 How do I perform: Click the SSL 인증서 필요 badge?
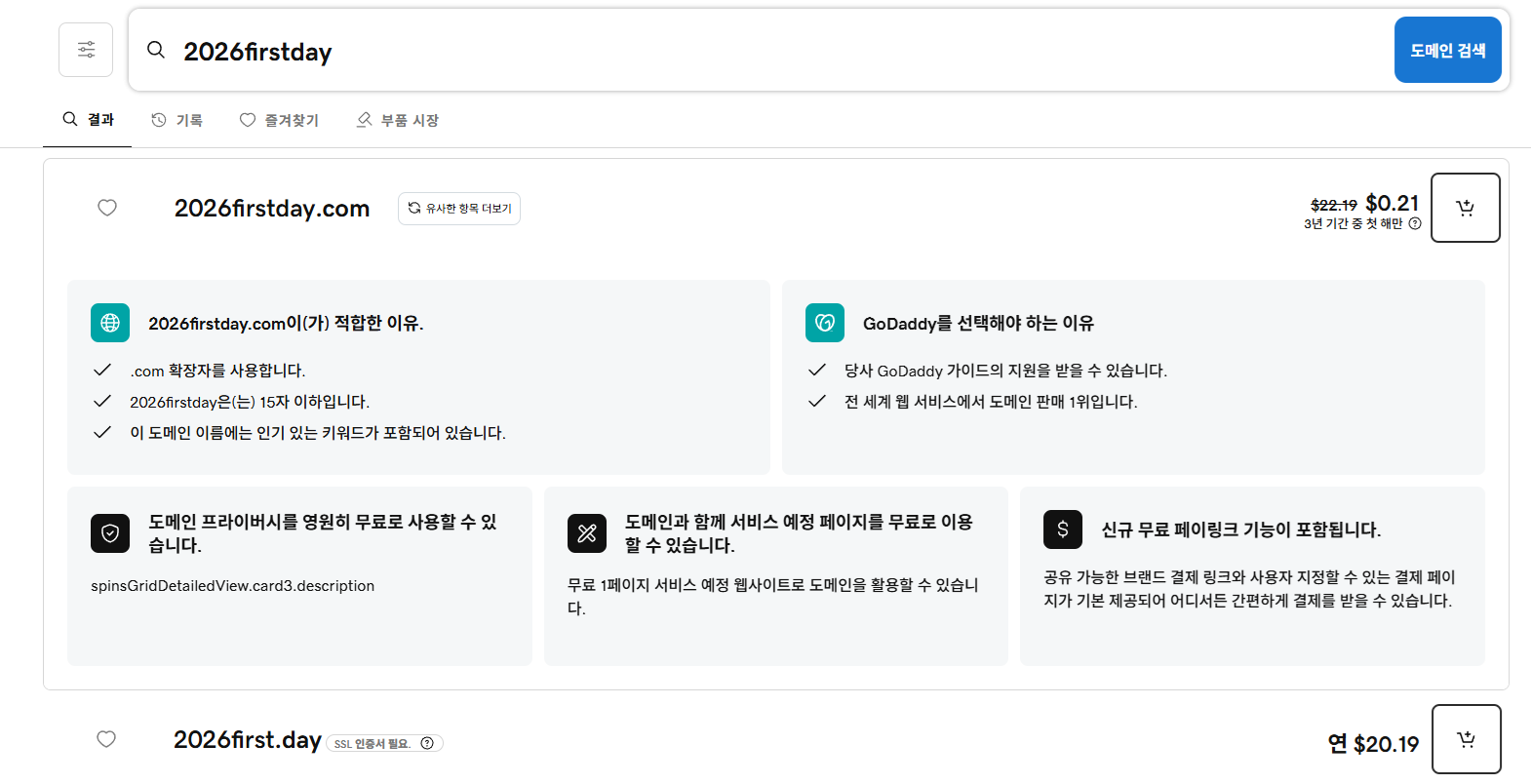[384, 743]
